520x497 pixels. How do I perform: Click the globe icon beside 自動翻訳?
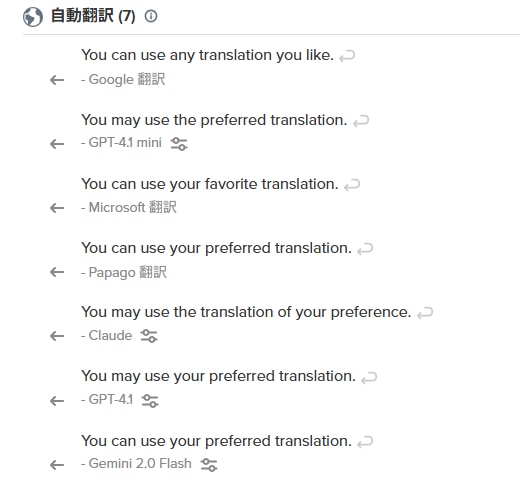click(33, 17)
